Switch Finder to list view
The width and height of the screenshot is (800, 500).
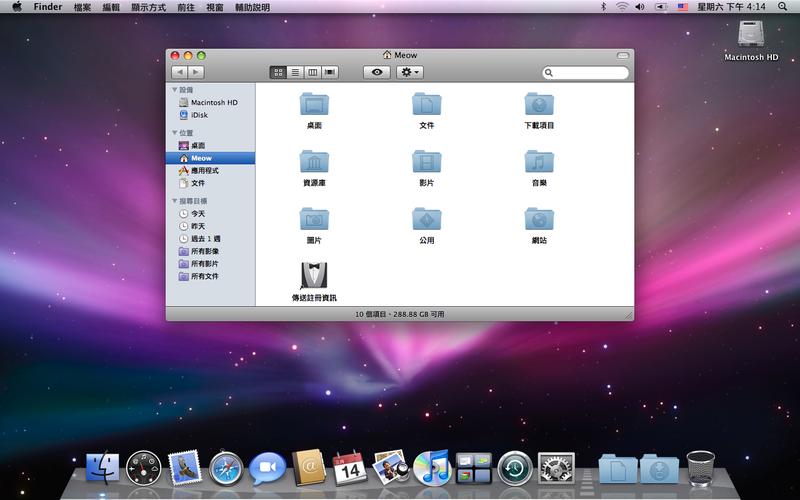coord(295,72)
